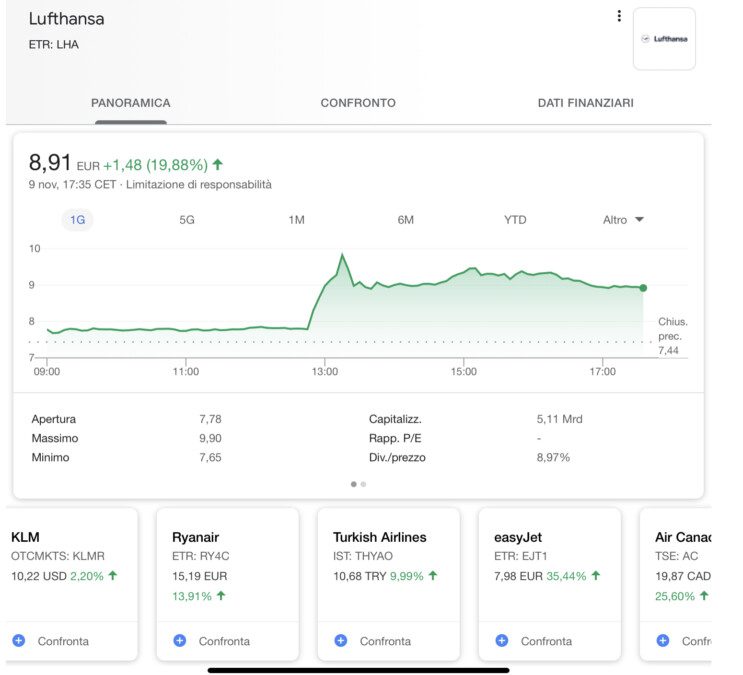743x675 pixels.
Task: Click the OTCMKTS: KLMR ticker text
Action: [58, 556]
